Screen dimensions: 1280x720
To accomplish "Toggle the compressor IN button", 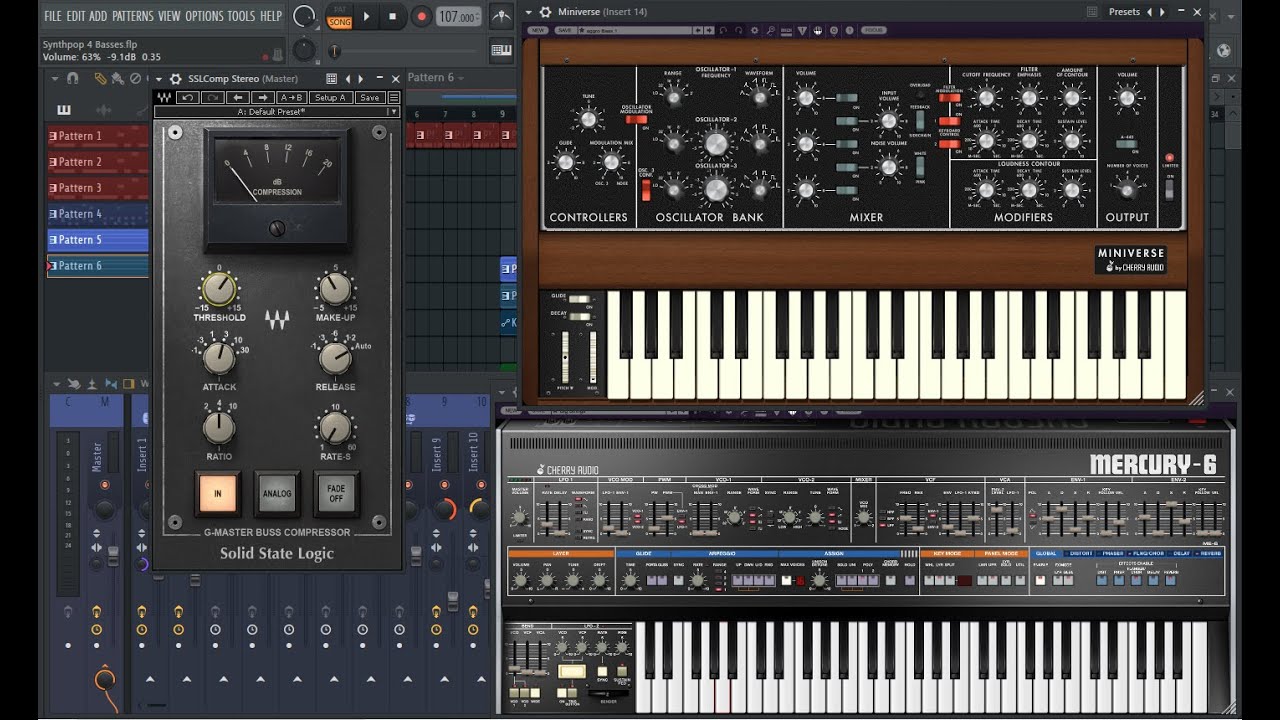I will 219,493.
